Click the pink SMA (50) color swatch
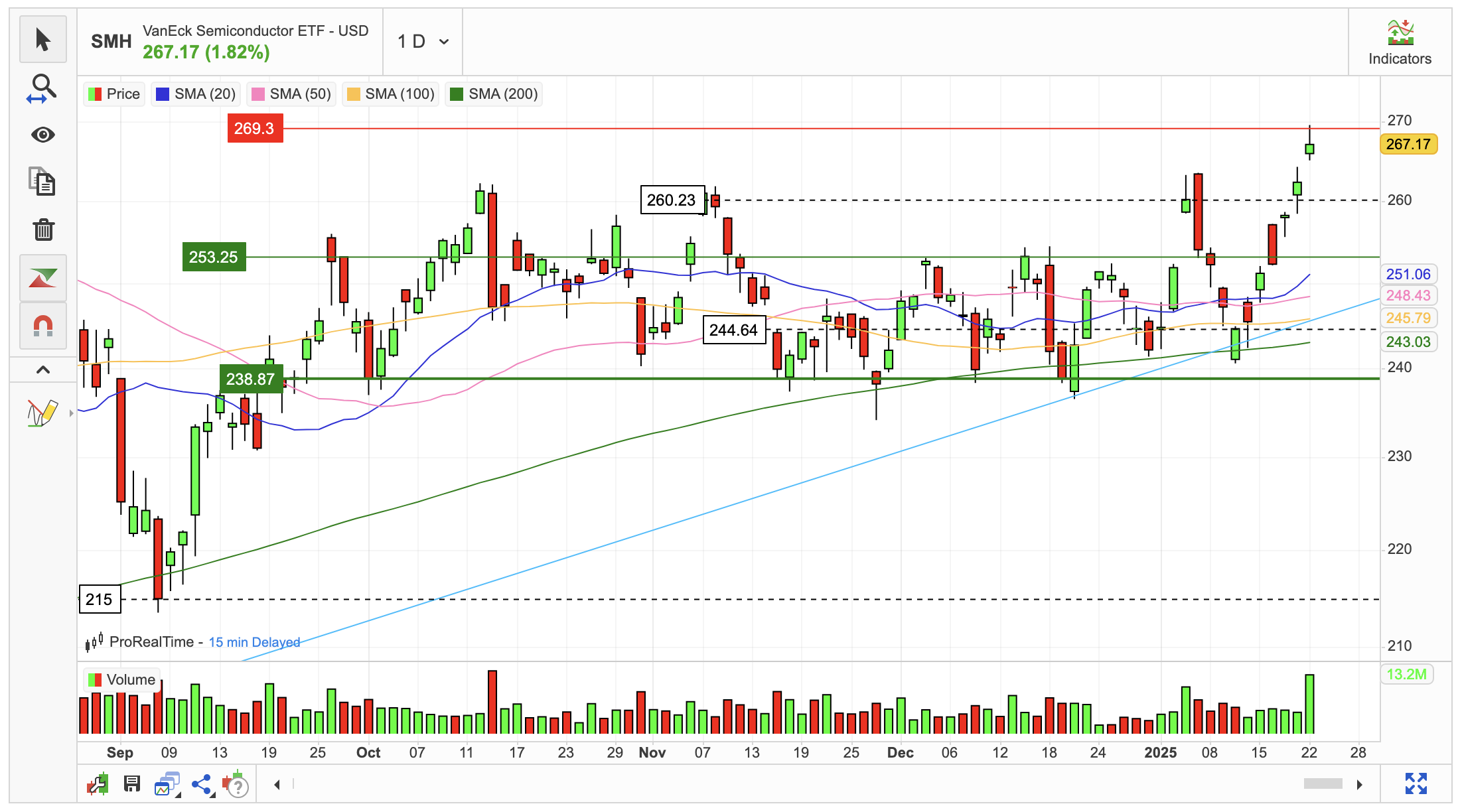 click(x=257, y=94)
